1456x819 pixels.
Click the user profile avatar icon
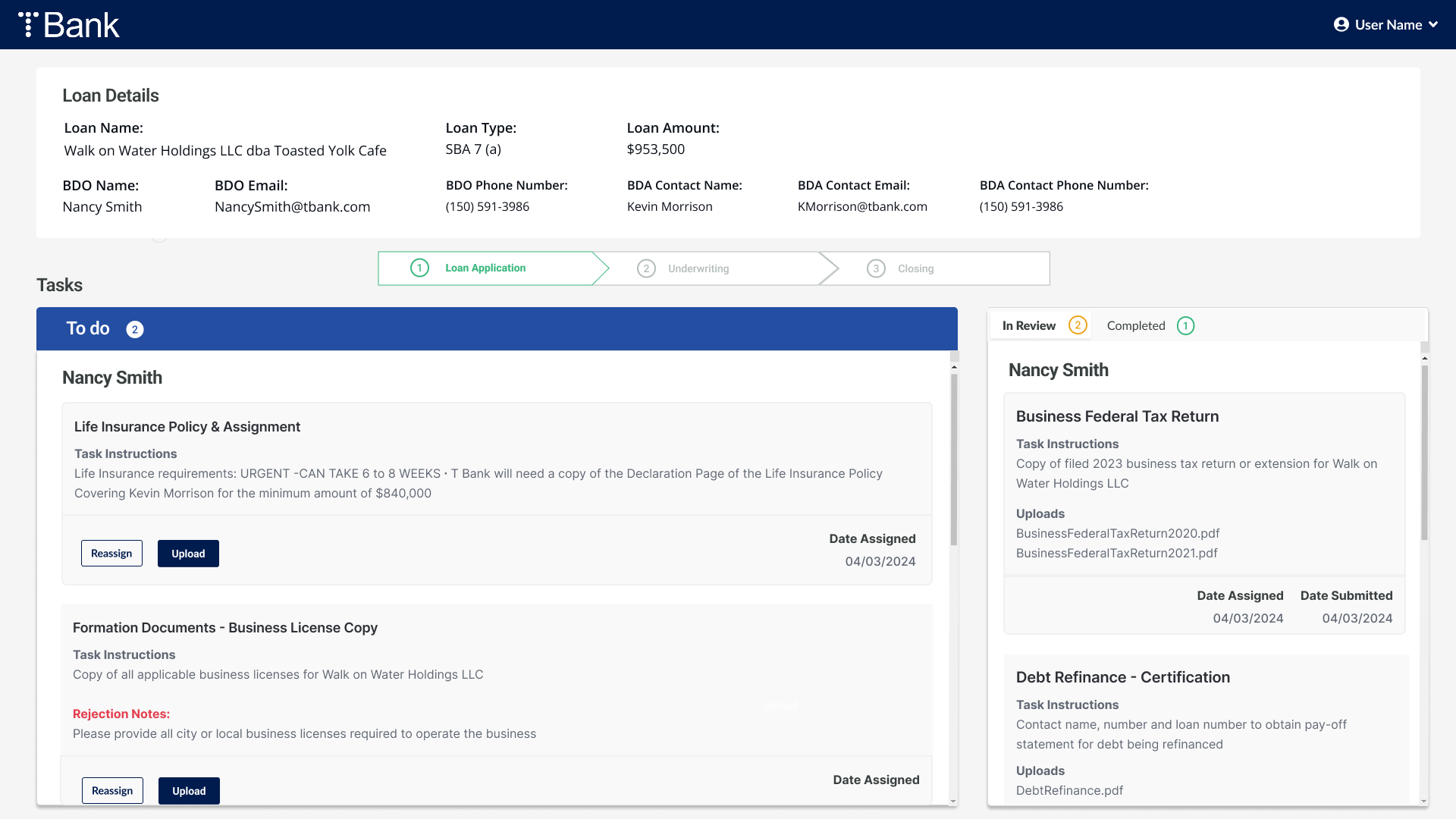tap(1341, 25)
